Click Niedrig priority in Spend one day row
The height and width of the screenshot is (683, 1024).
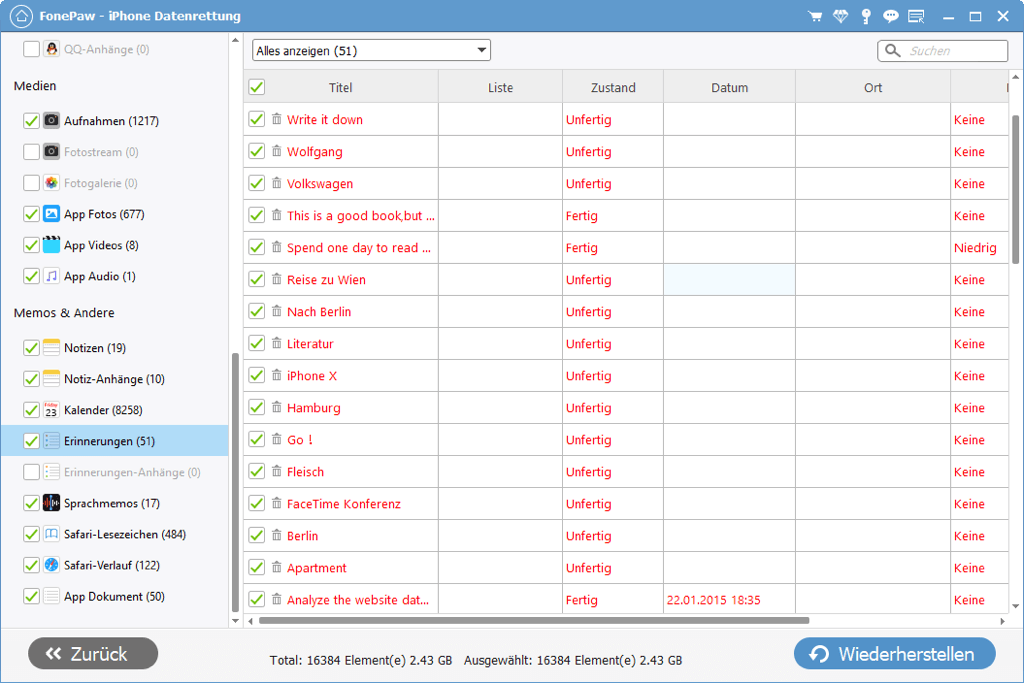pyautogui.click(x=975, y=247)
